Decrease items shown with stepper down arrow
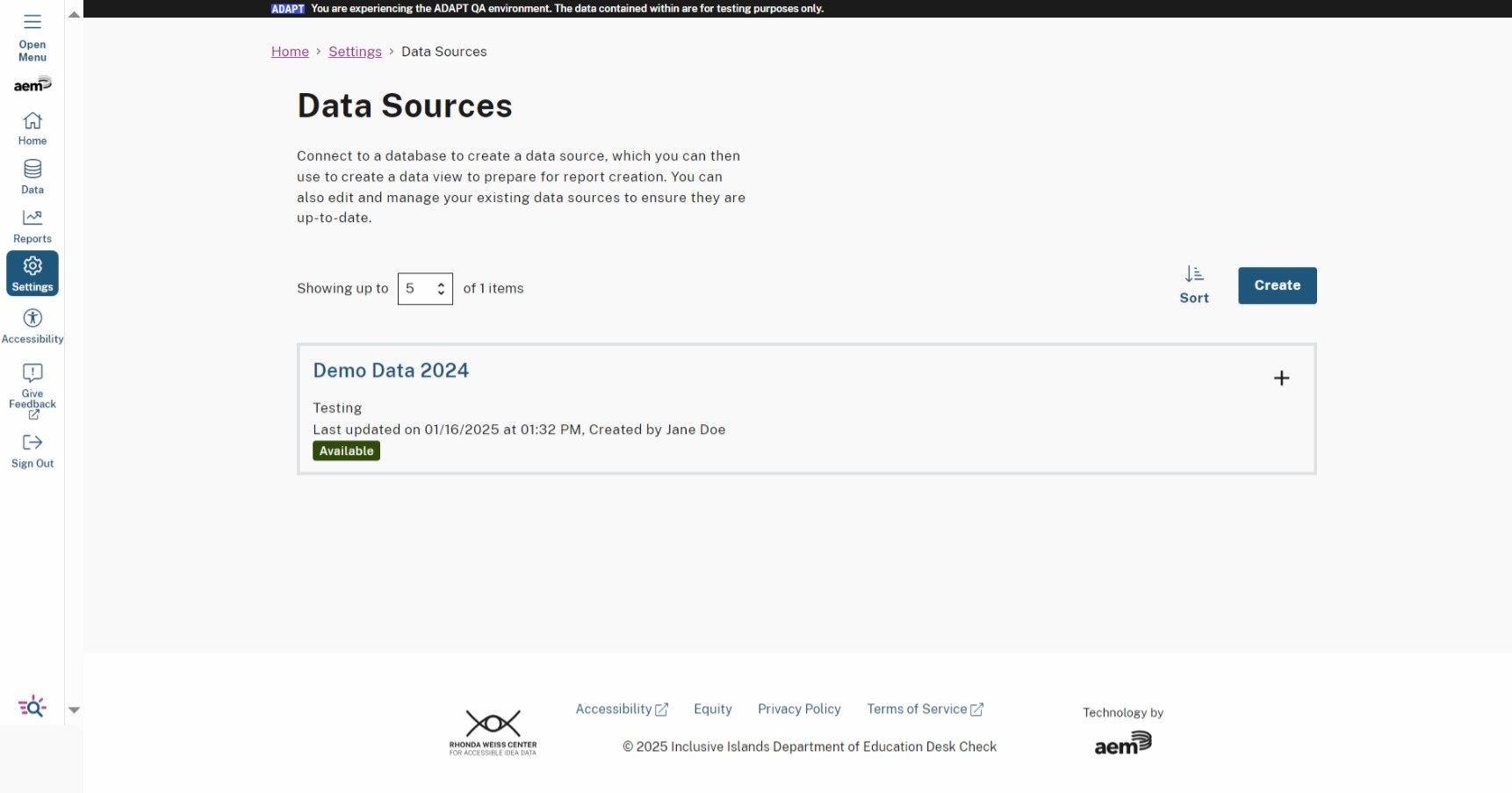The width and height of the screenshot is (1512, 793). tap(441, 293)
